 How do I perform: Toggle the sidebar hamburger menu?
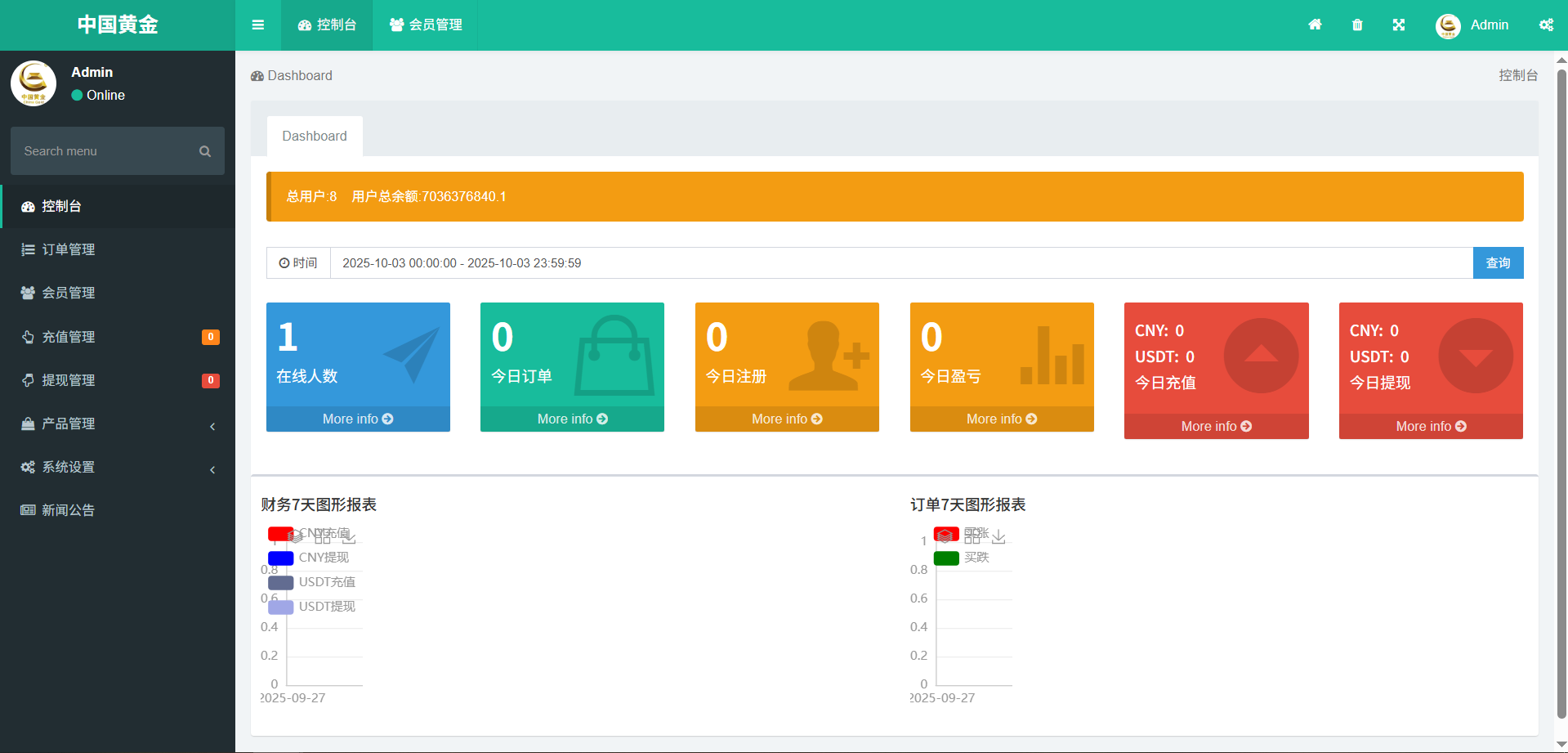pos(258,25)
